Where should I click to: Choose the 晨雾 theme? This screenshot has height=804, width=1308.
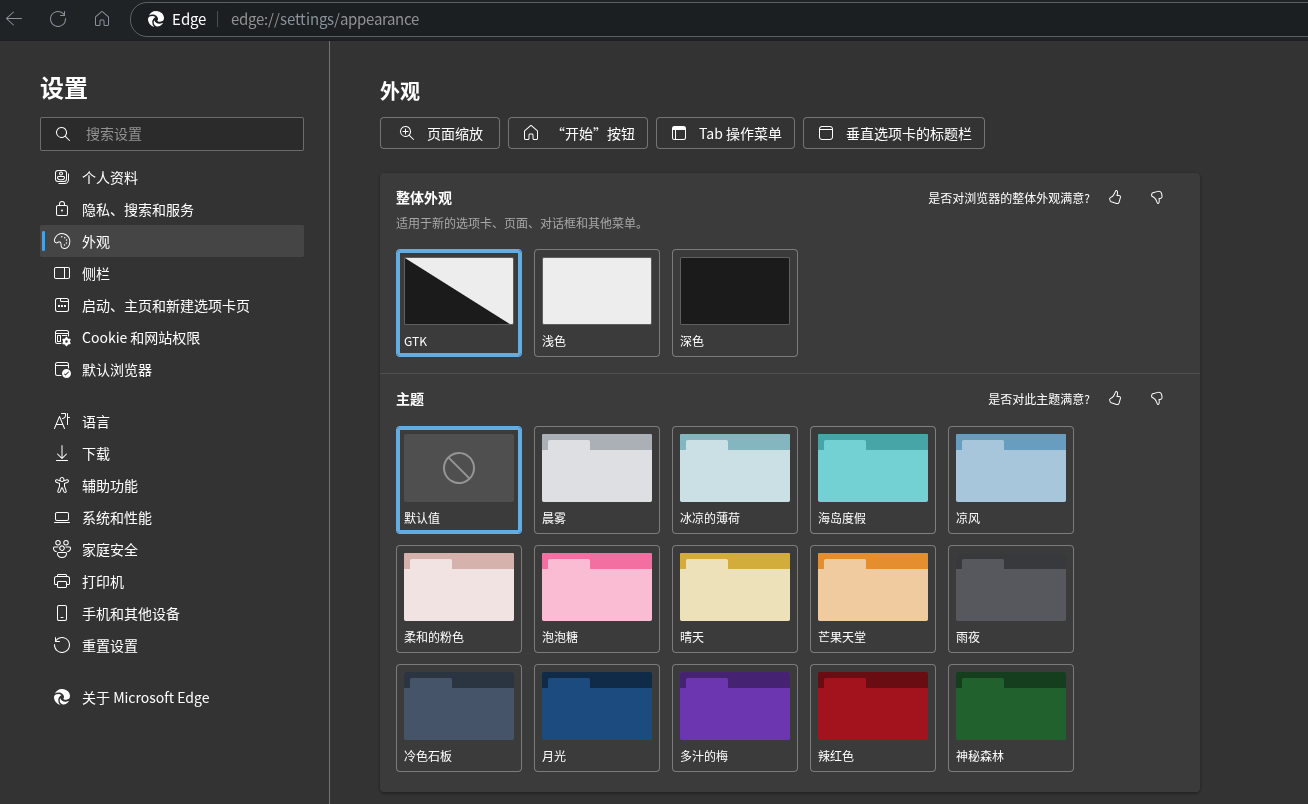coord(597,480)
